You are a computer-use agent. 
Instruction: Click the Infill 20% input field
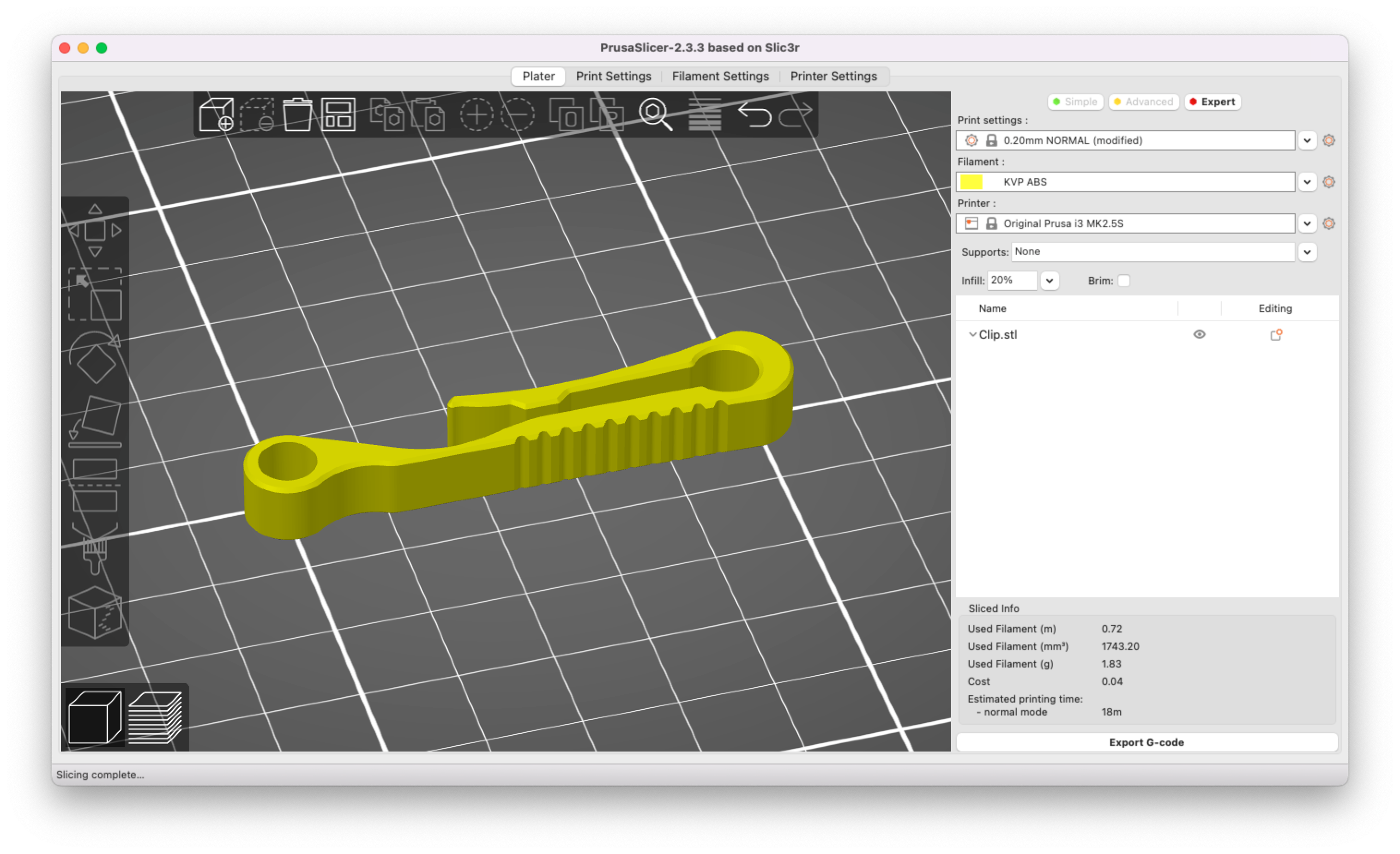(1012, 281)
